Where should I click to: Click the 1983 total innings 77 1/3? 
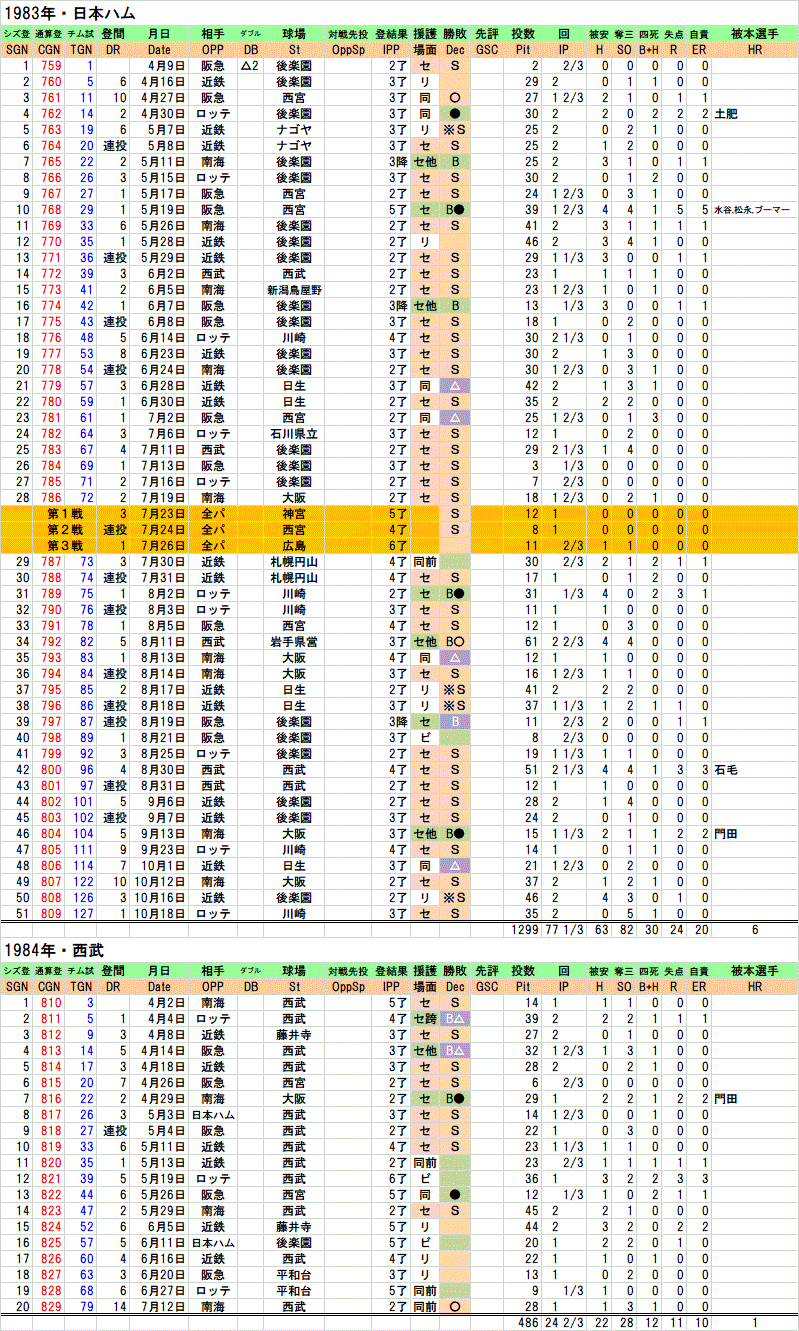point(564,931)
